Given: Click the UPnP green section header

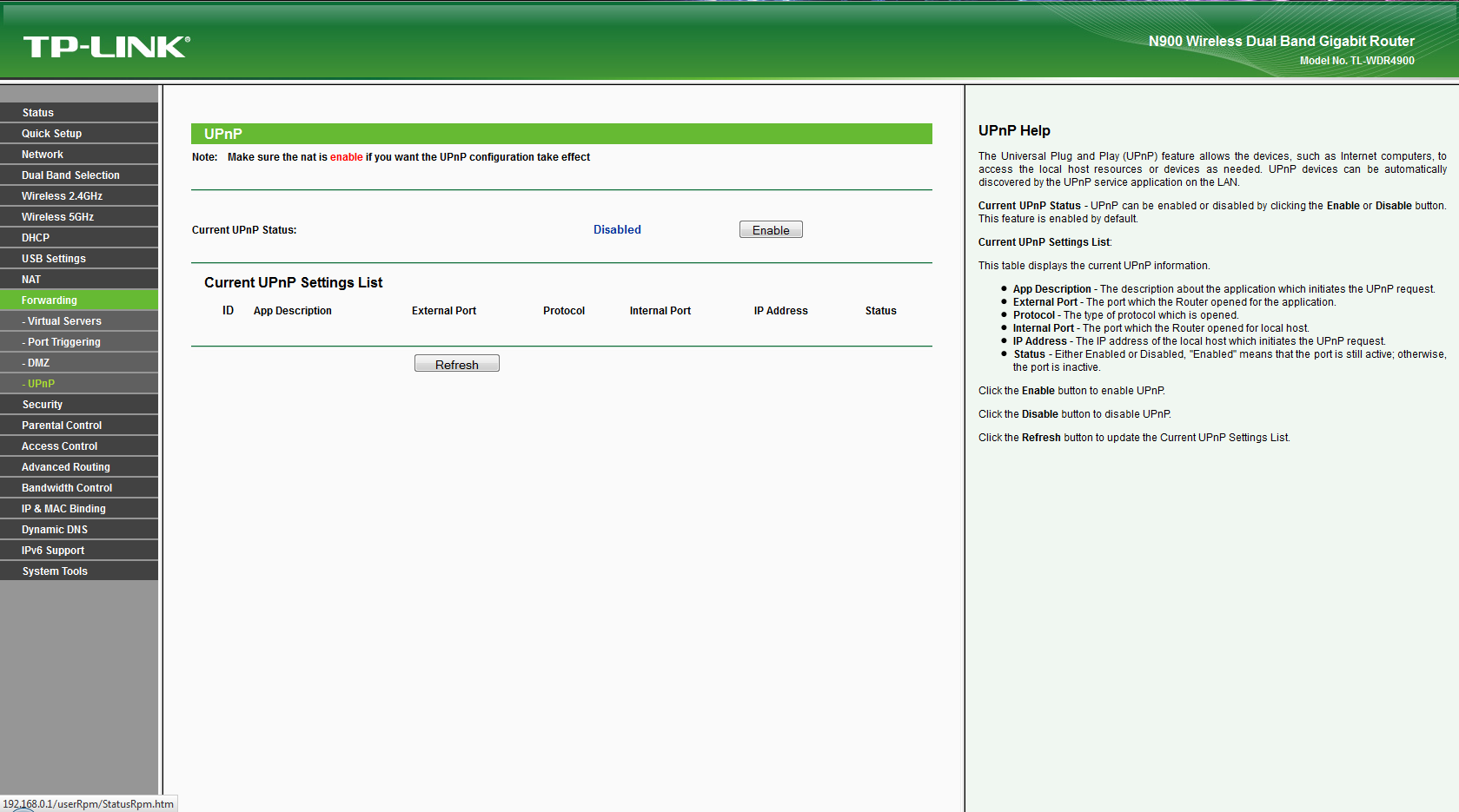Looking at the screenshot, I should click(561, 134).
